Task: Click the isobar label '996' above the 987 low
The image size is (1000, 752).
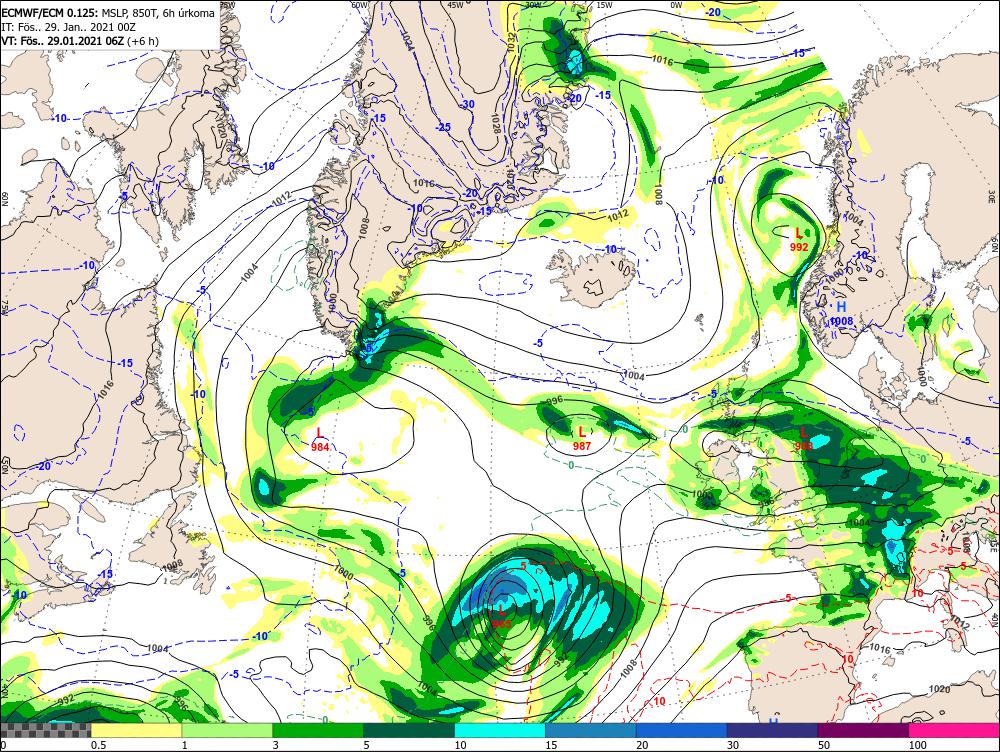Action: (557, 401)
